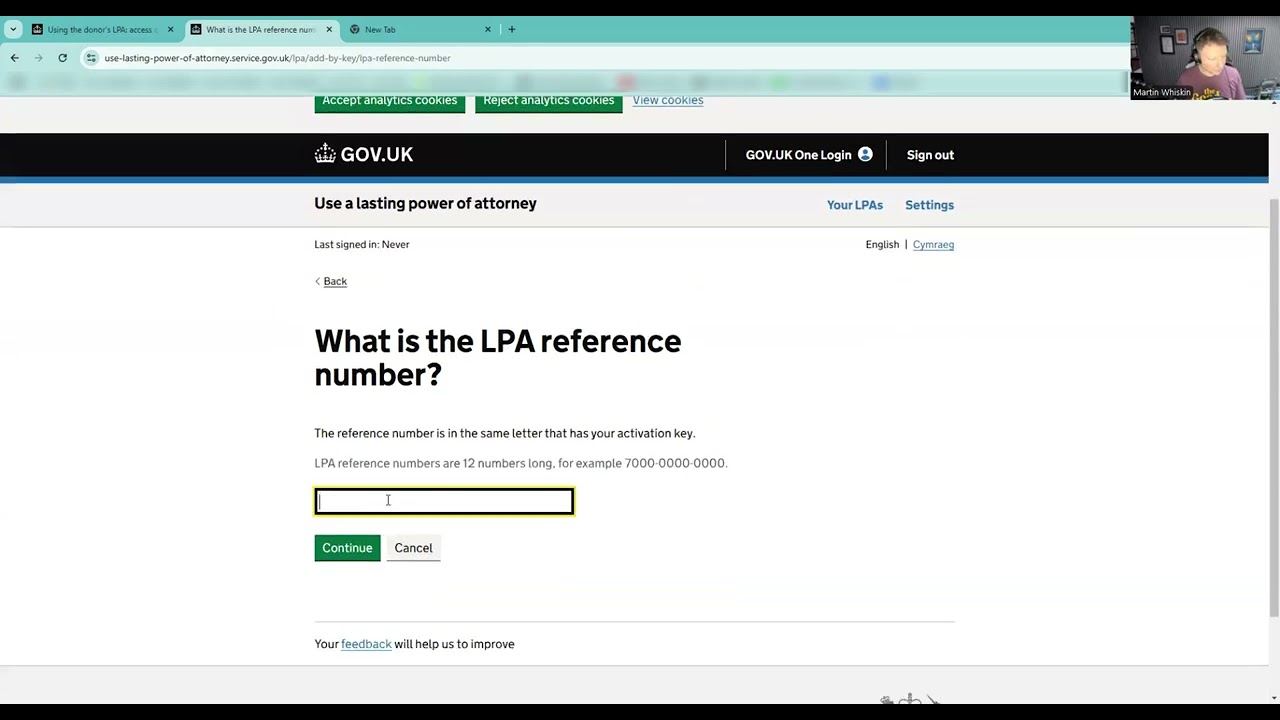Click the Cancel button

(x=413, y=548)
